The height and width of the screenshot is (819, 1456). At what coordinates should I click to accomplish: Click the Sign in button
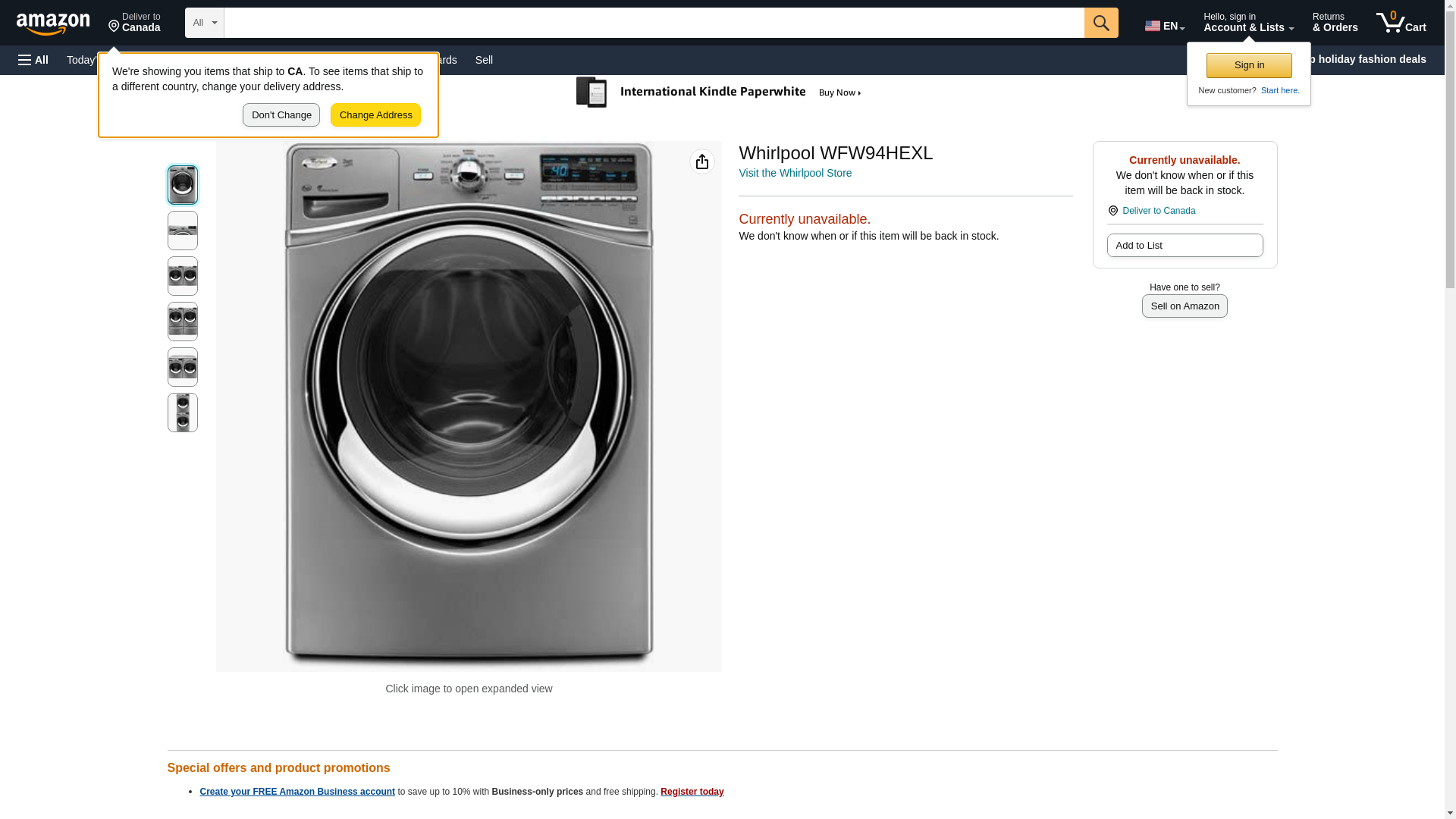click(x=1248, y=65)
